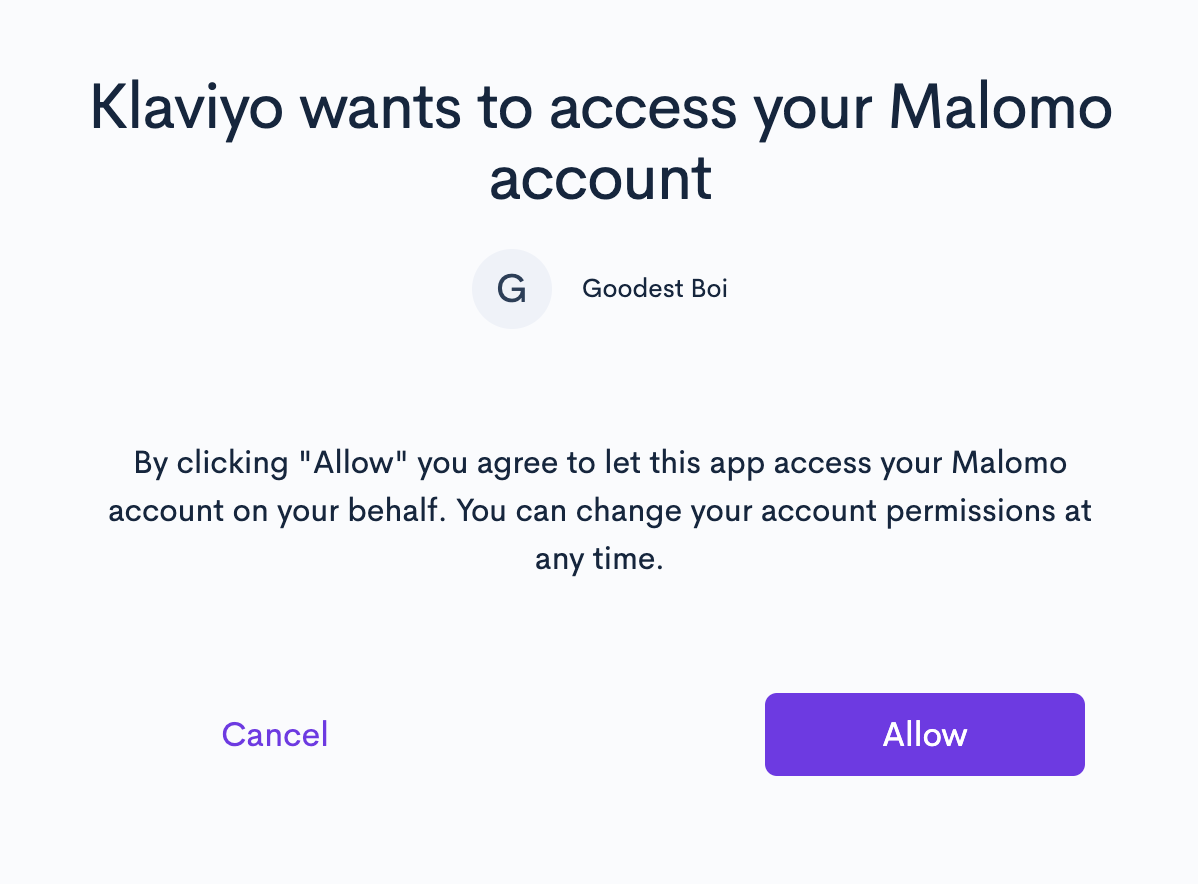Click the purple Allow button
Screen dimensions: 1198x884
coord(924,734)
